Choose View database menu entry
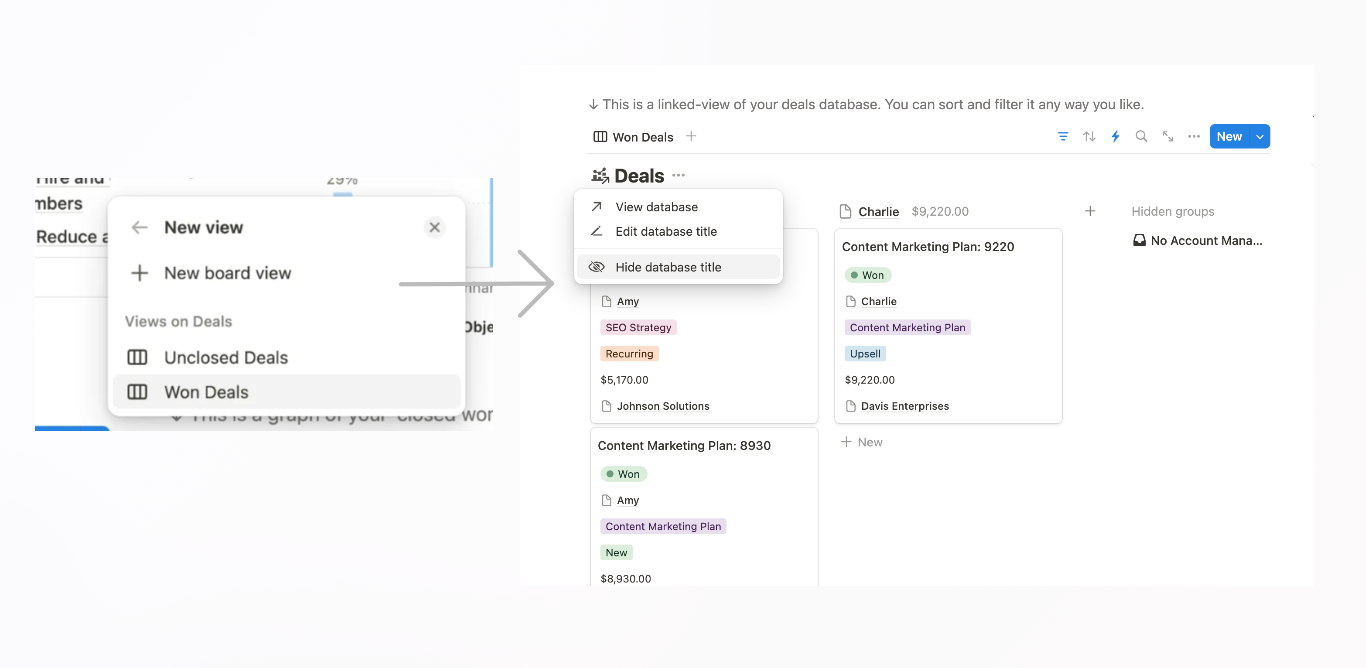 pyautogui.click(x=678, y=207)
